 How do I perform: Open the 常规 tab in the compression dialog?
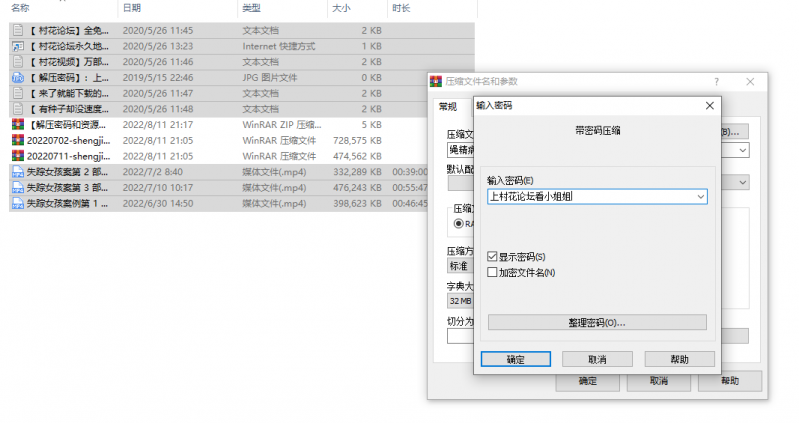[x=447, y=106]
